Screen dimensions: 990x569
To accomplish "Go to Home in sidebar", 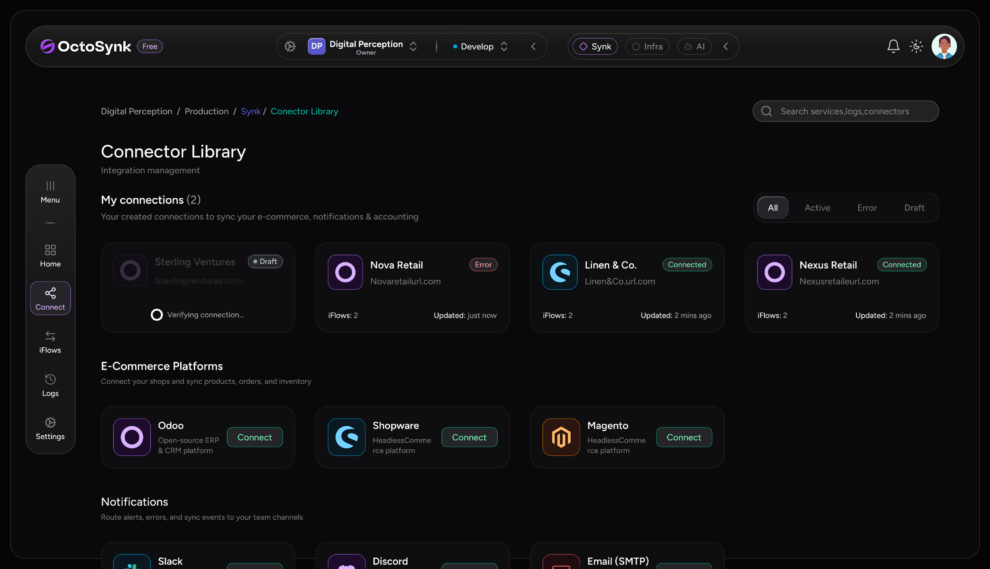I will pos(50,255).
